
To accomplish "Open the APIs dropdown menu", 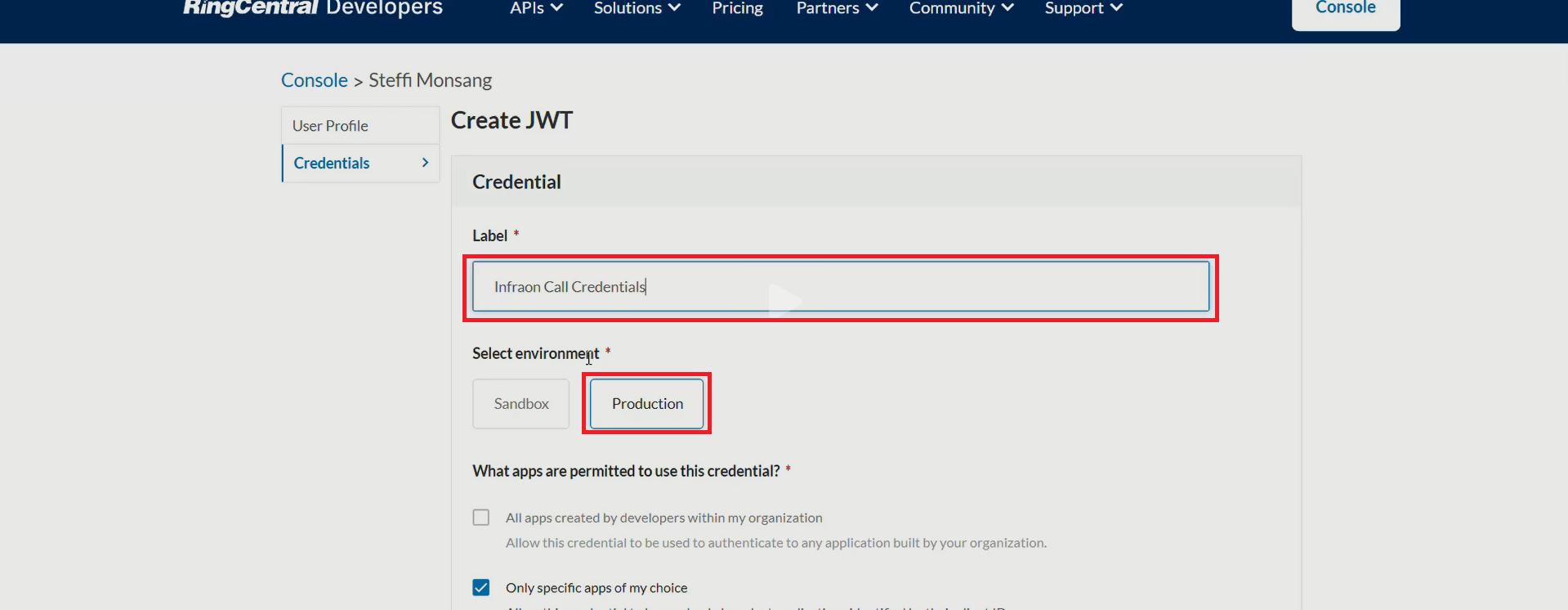I will [536, 8].
